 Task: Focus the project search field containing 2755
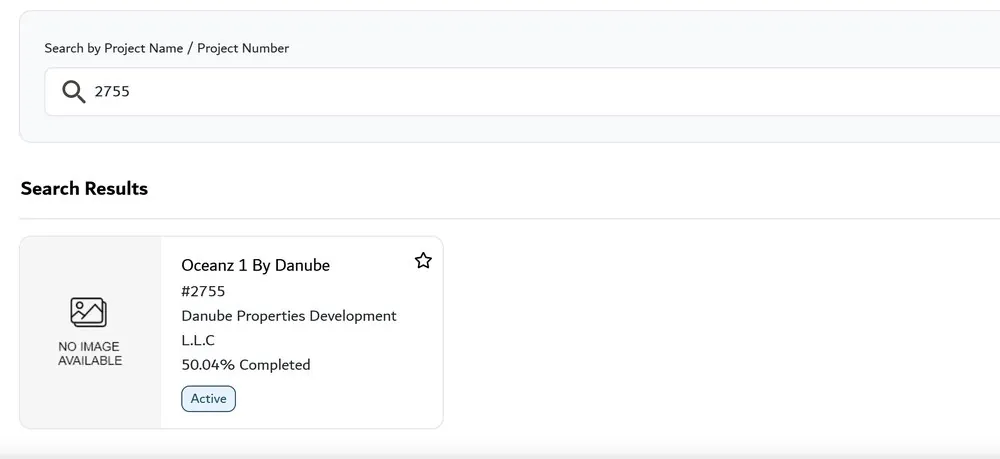pos(522,92)
